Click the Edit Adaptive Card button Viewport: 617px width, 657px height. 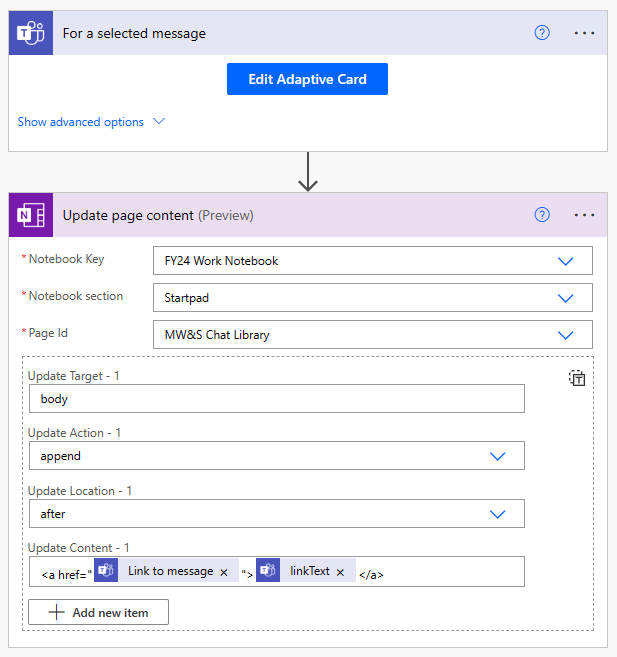click(307, 79)
